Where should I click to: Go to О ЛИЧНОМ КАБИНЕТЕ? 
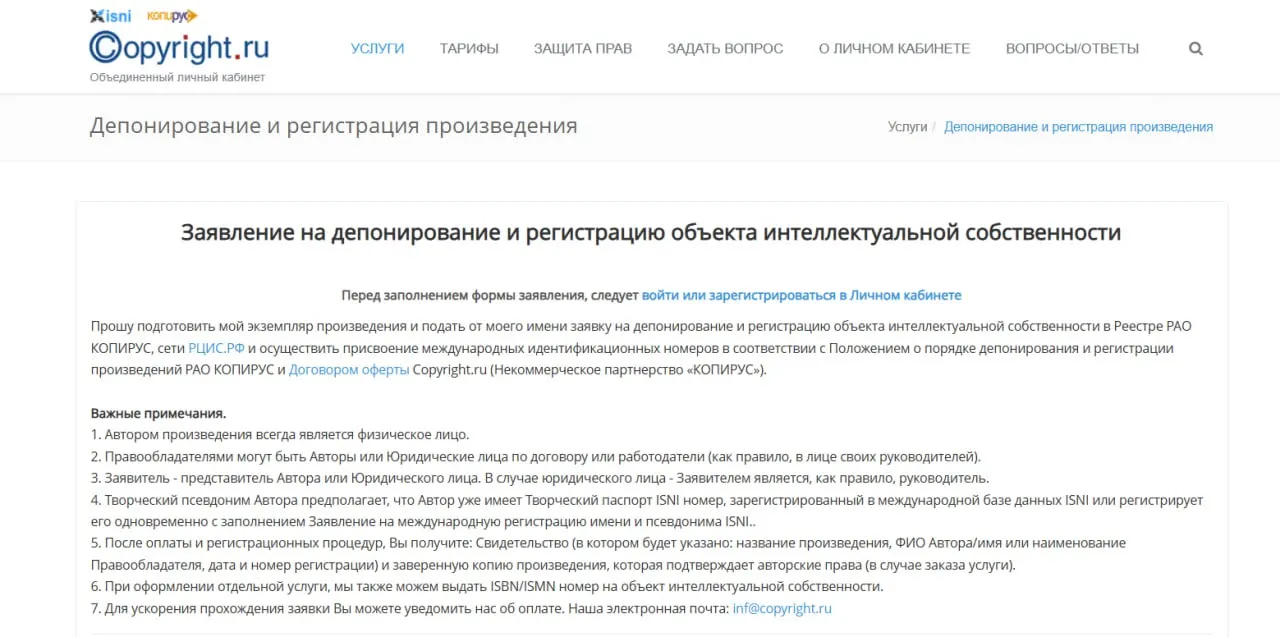tap(894, 47)
